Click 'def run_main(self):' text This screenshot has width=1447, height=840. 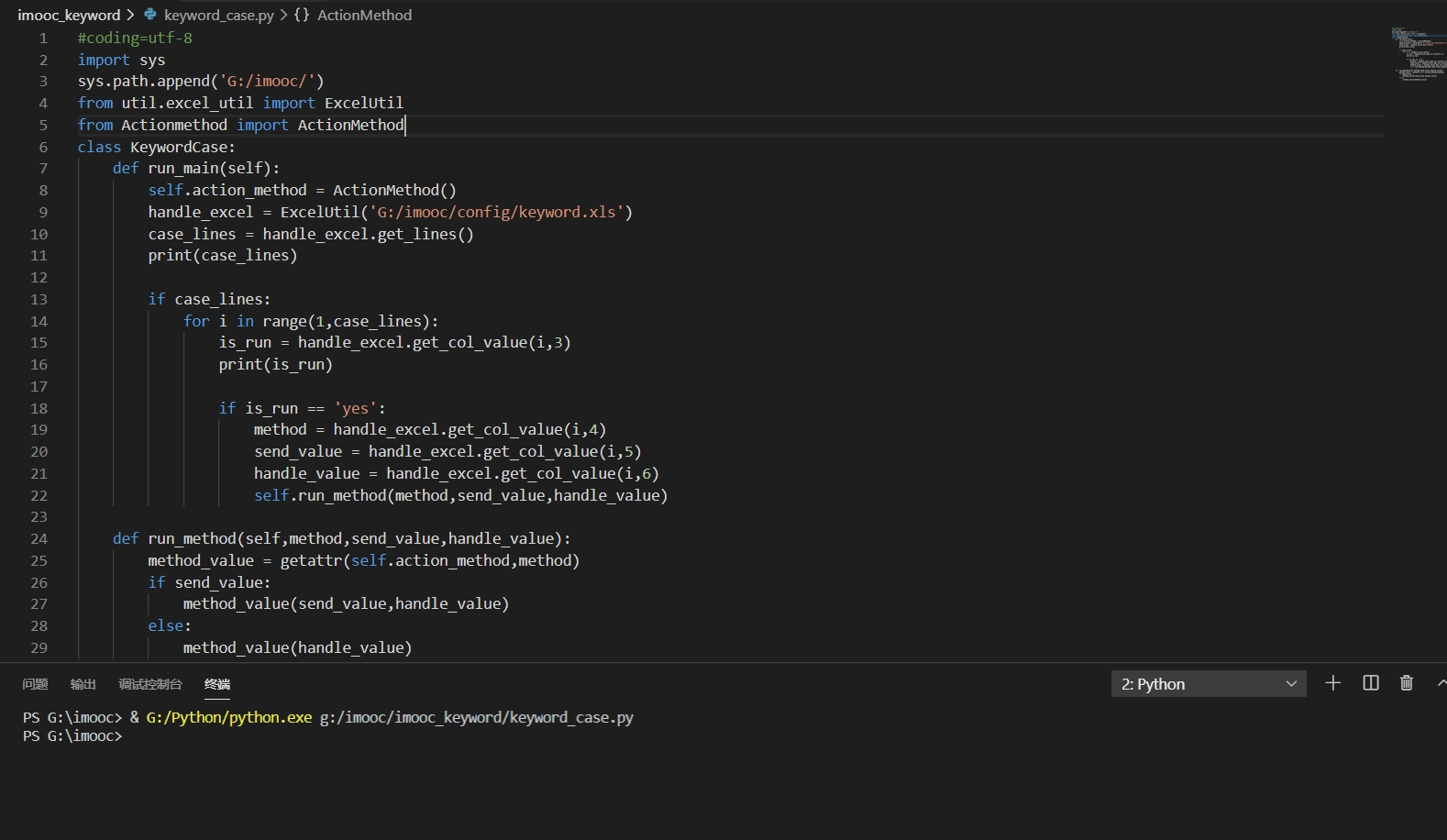196,168
